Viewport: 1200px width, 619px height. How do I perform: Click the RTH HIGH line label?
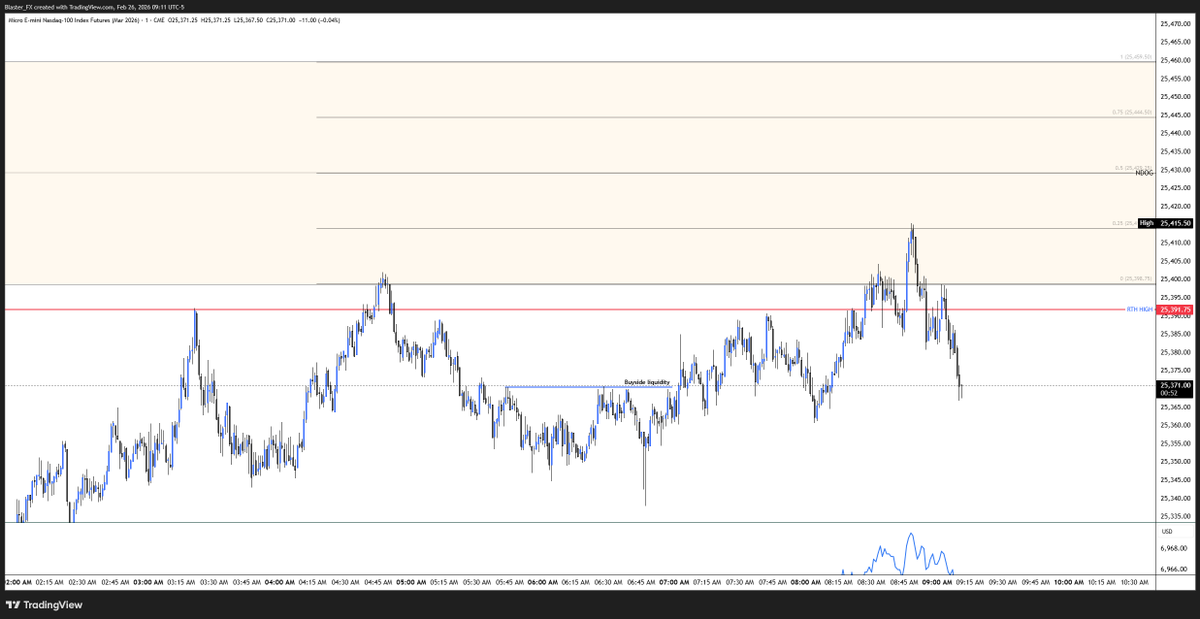(1140, 310)
